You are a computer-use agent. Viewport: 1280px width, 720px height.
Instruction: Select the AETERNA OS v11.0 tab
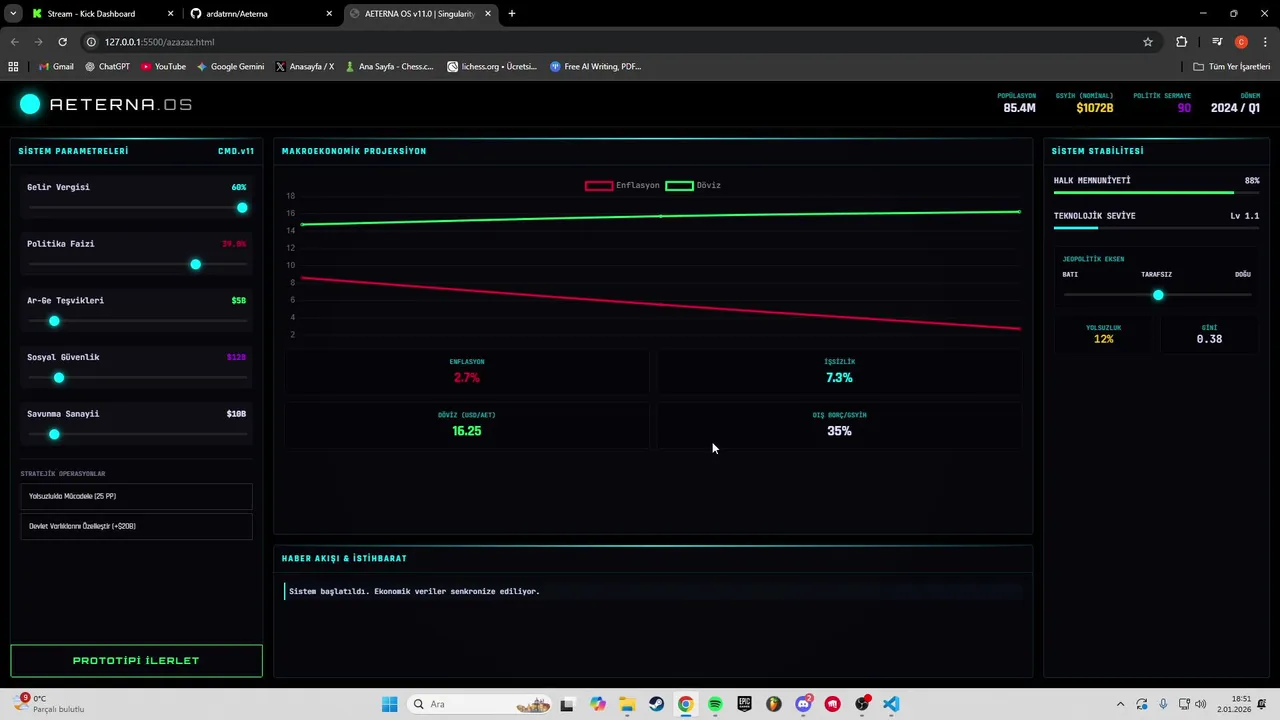[419, 14]
